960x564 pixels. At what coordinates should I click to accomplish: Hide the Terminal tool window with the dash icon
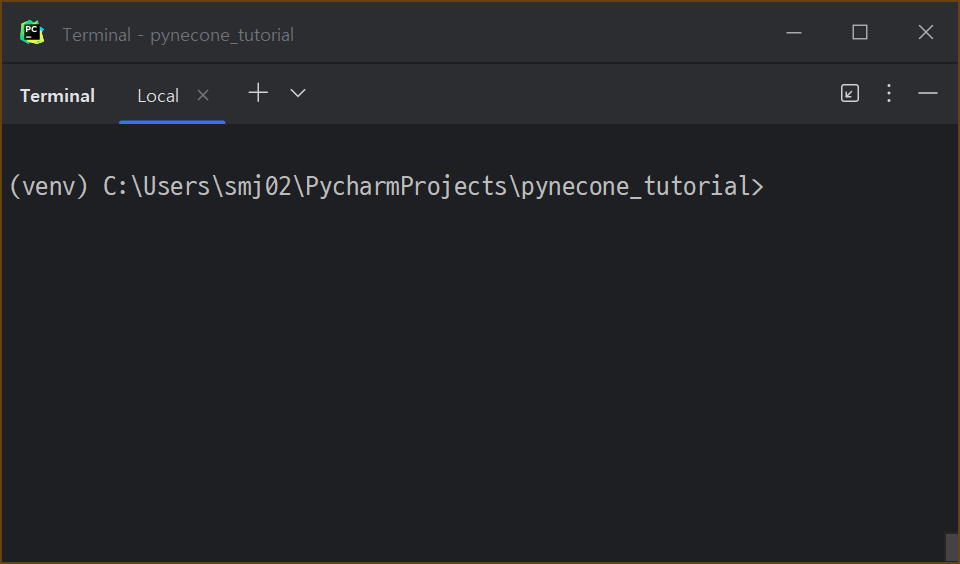click(928, 93)
